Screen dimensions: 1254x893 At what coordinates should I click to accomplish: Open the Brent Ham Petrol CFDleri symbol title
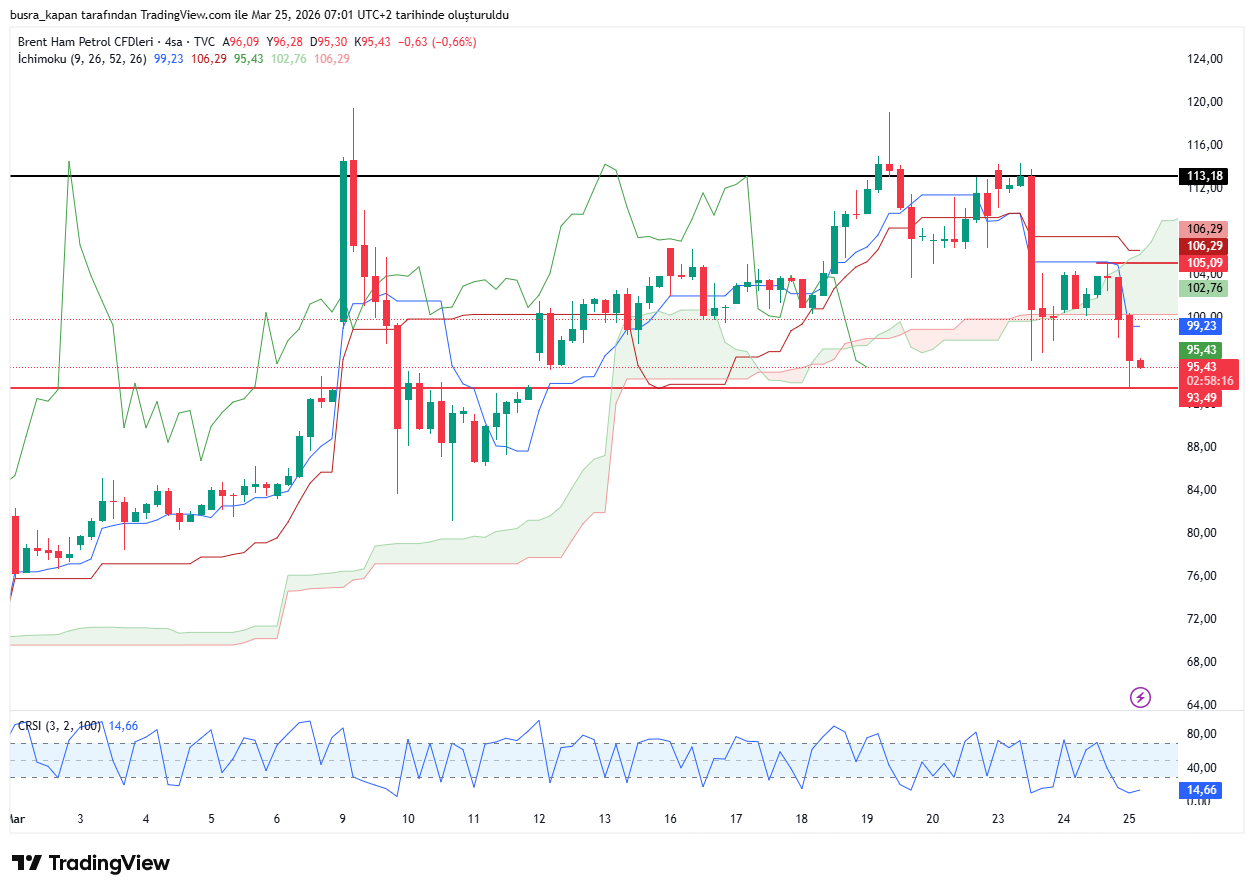(88, 42)
